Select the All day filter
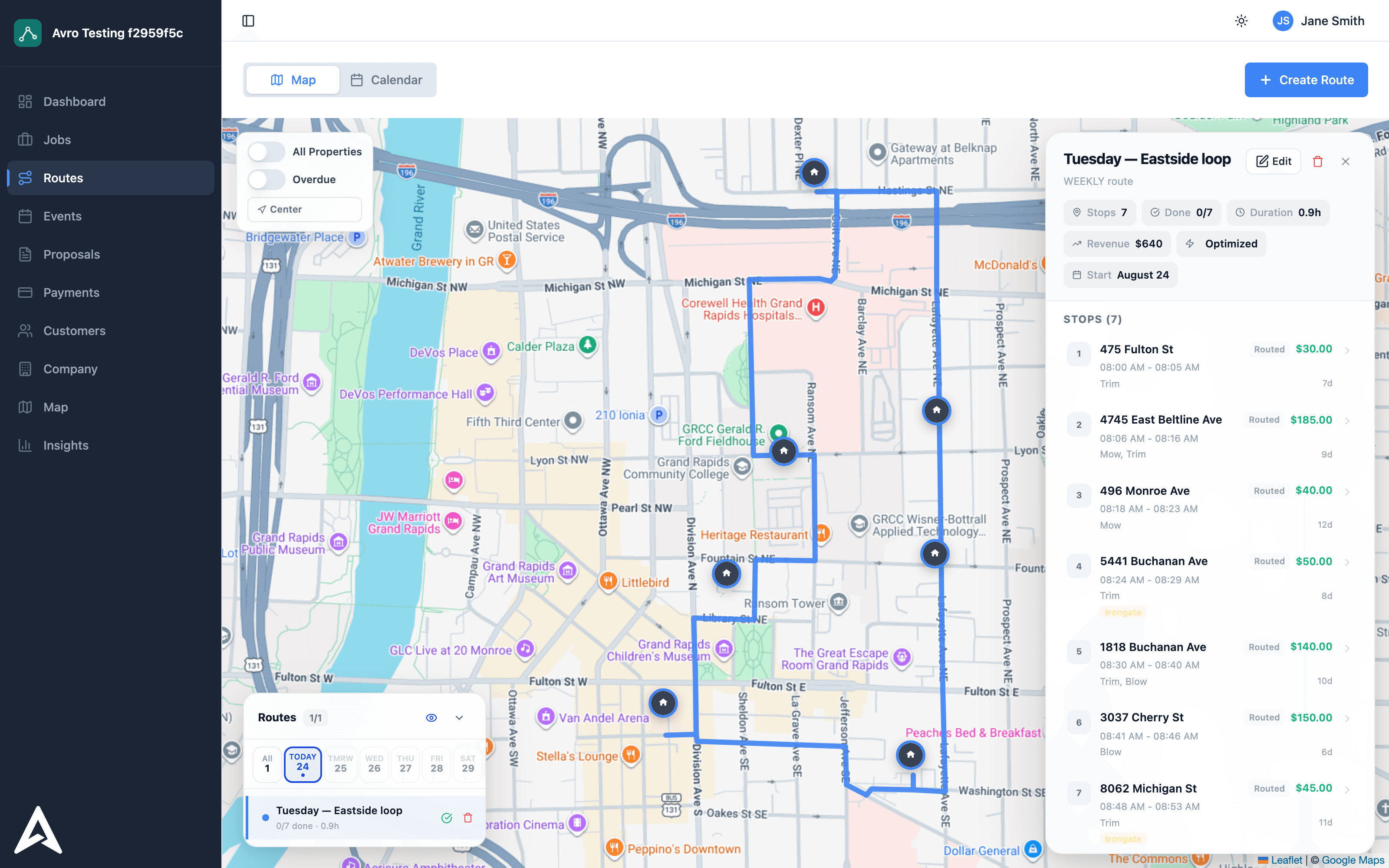Viewport: 1389px width, 868px height. [267, 764]
